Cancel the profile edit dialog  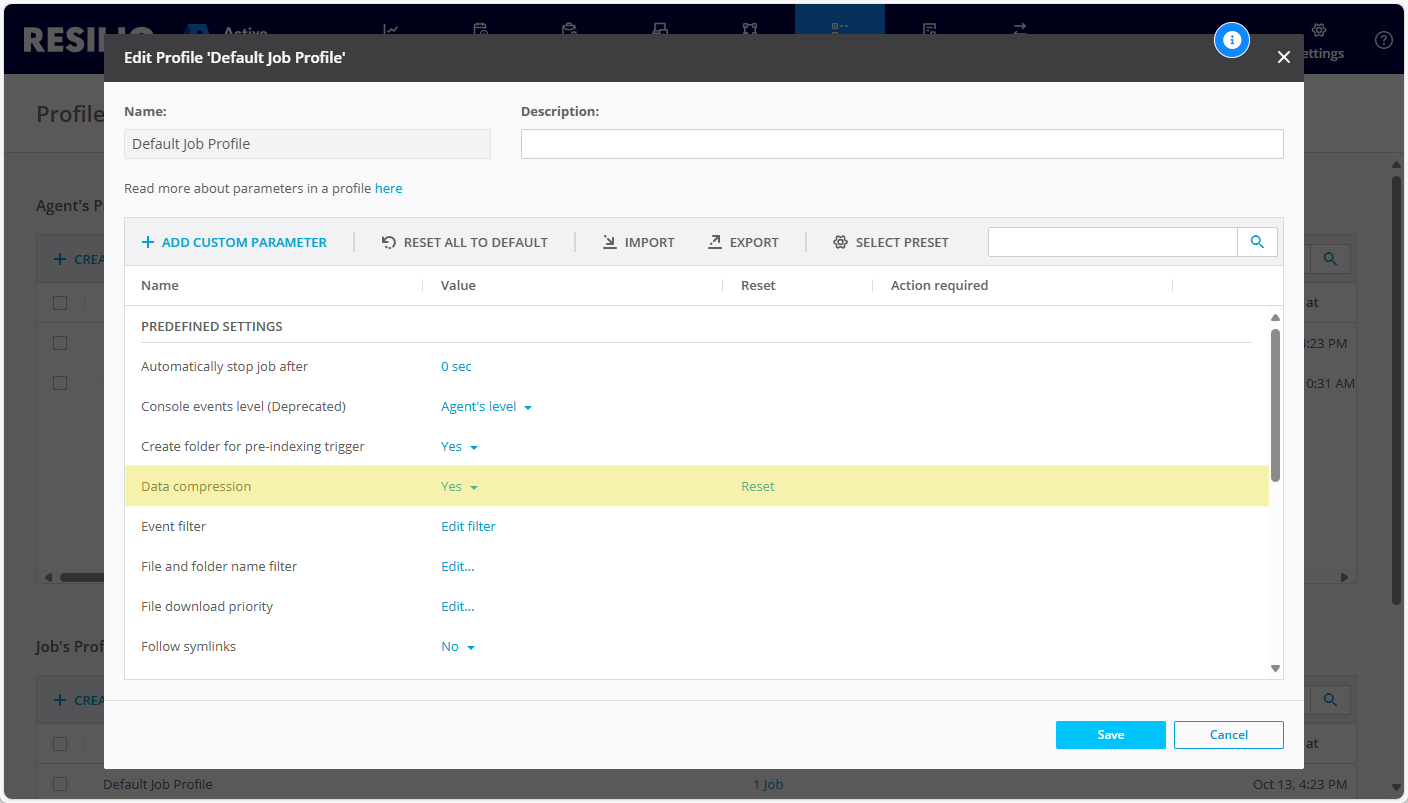1228,735
